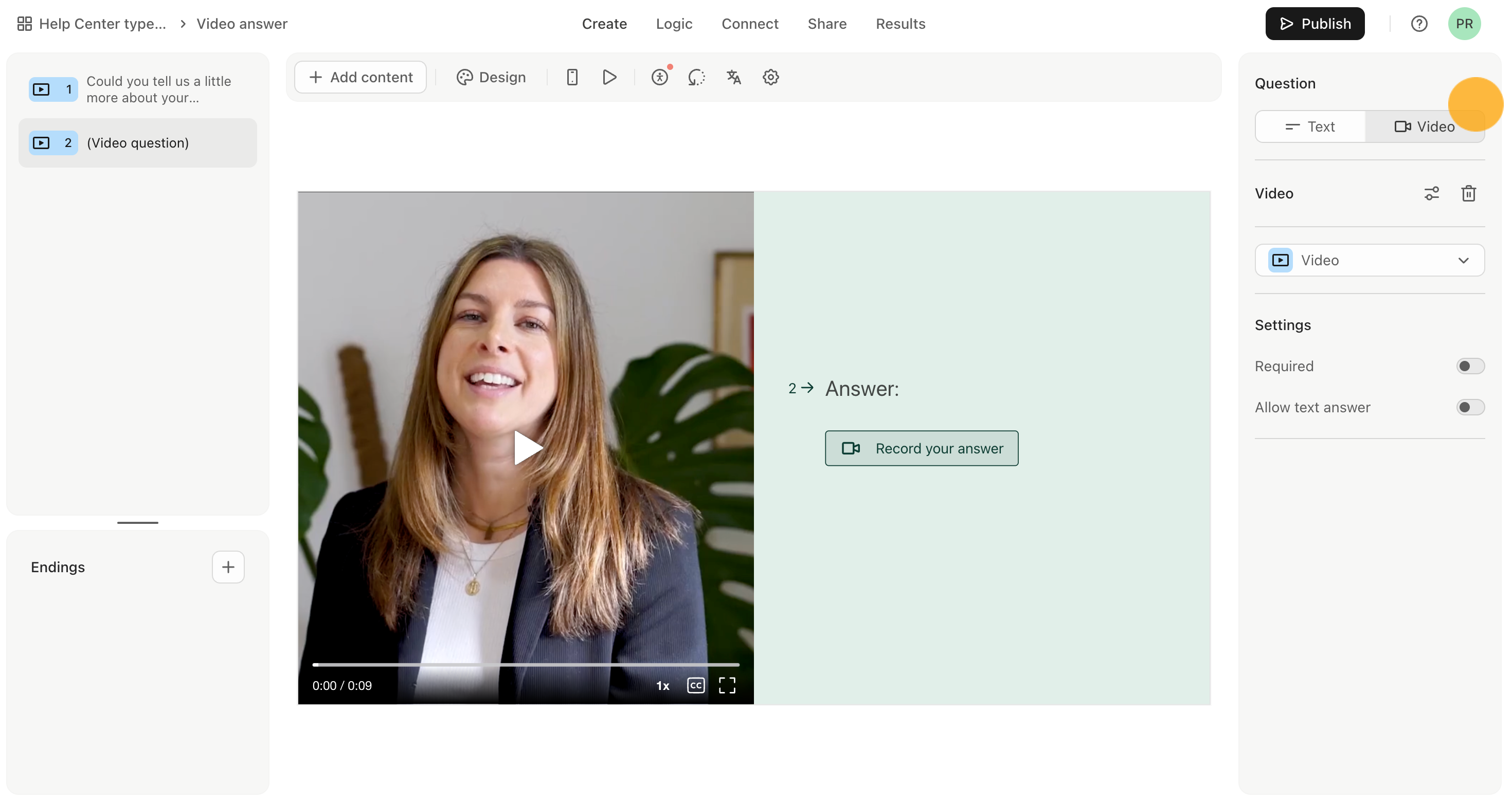Add a new ending with plus
The height and width of the screenshot is (802, 1512).
tap(228, 567)
